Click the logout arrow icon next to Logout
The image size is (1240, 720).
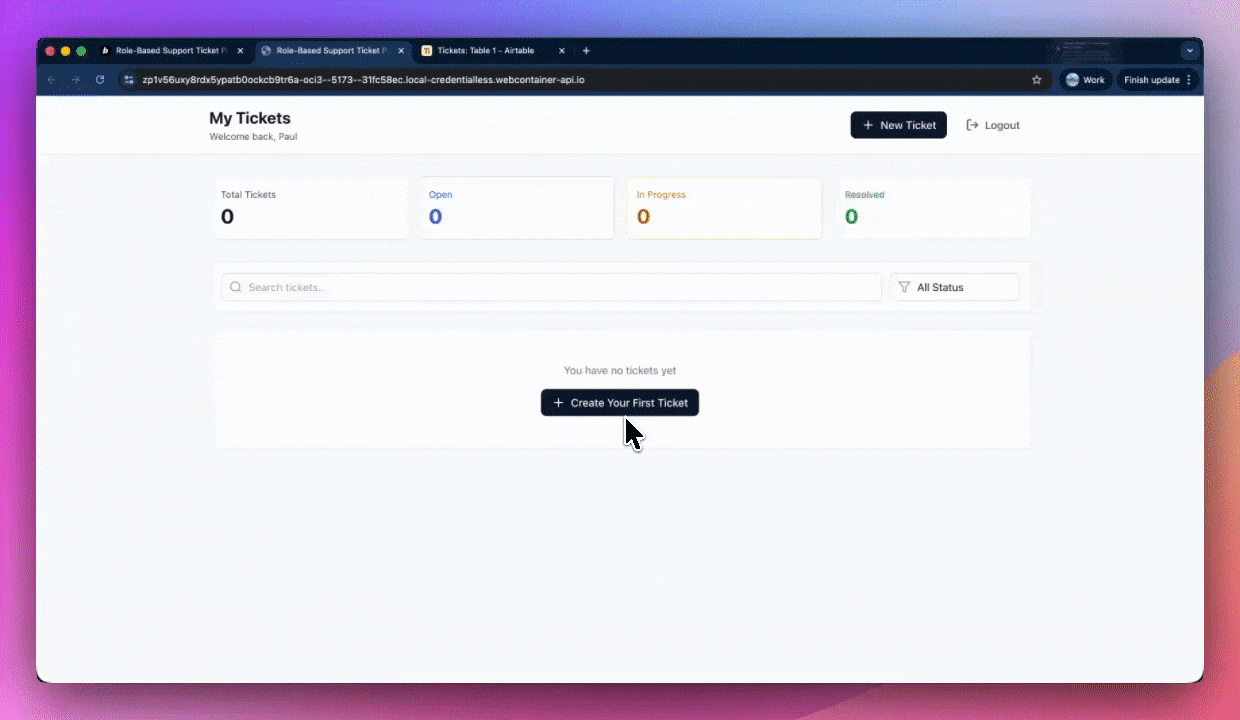coord(971,124)
